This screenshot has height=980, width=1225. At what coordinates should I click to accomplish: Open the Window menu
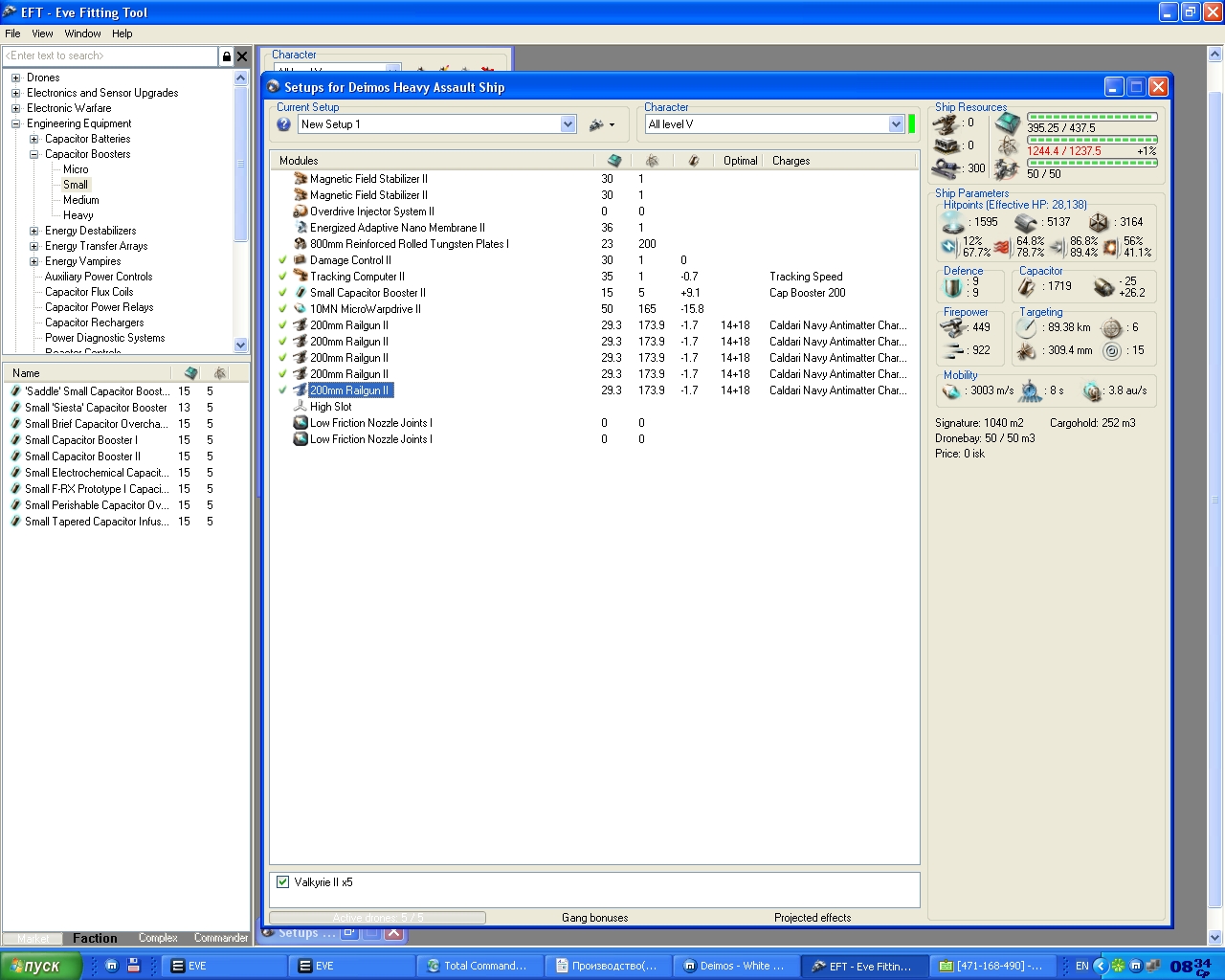pos(83,33)
